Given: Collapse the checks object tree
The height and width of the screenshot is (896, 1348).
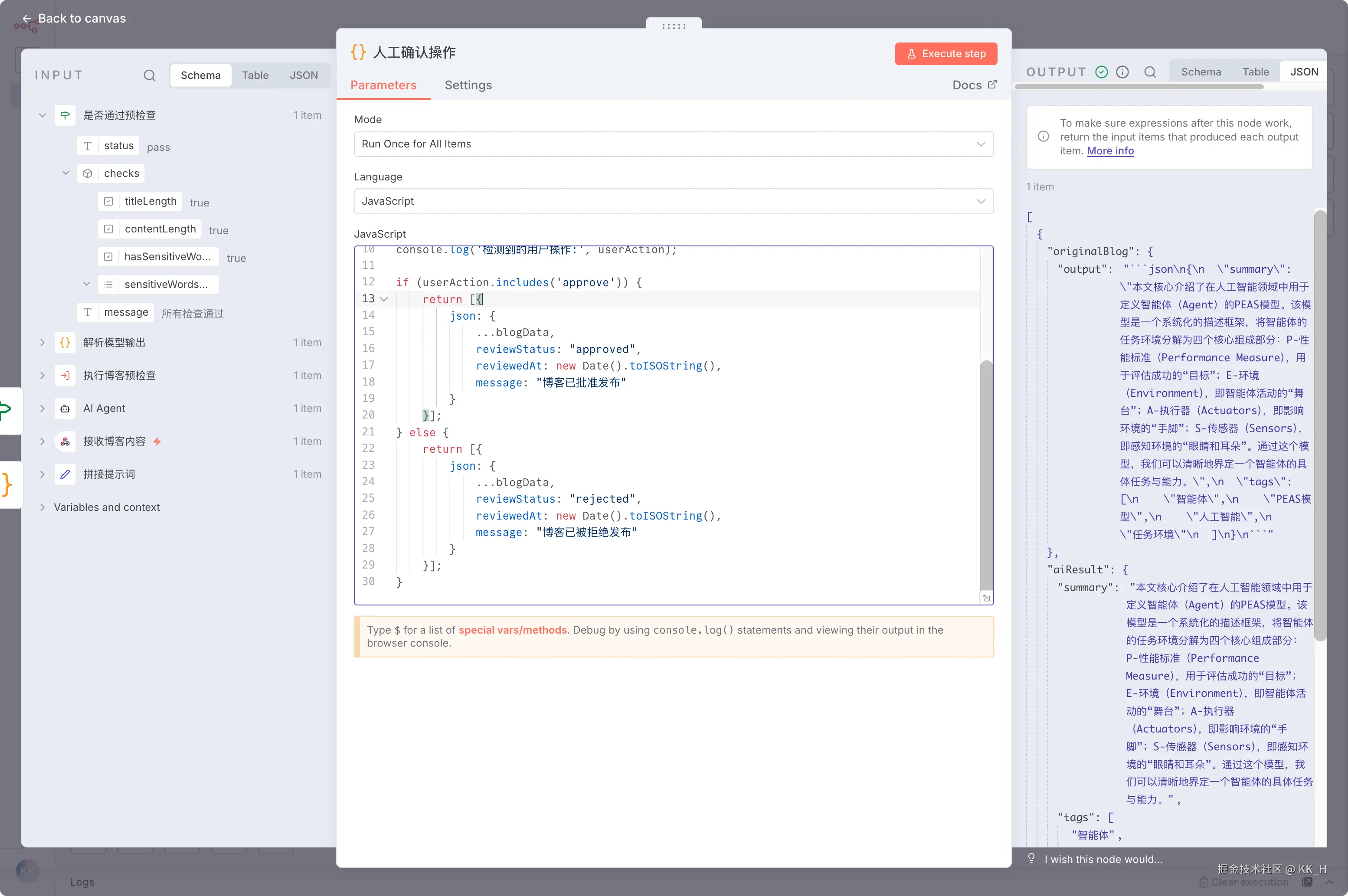Looking at the screenshot, I should [66, 173].
